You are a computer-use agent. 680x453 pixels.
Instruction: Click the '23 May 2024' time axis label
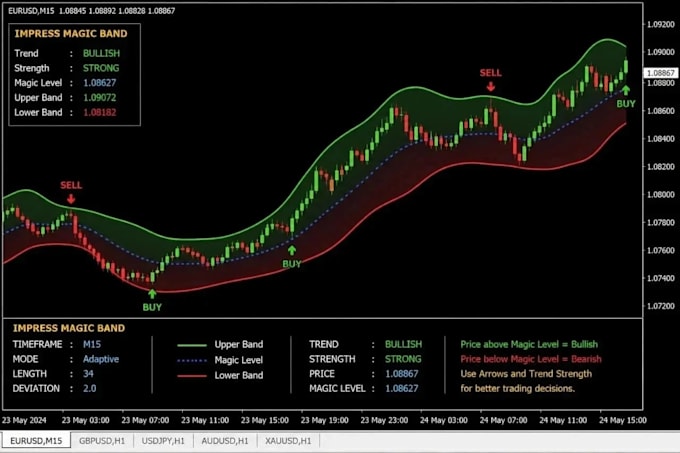pyautogui.click(x=24, y=420)
